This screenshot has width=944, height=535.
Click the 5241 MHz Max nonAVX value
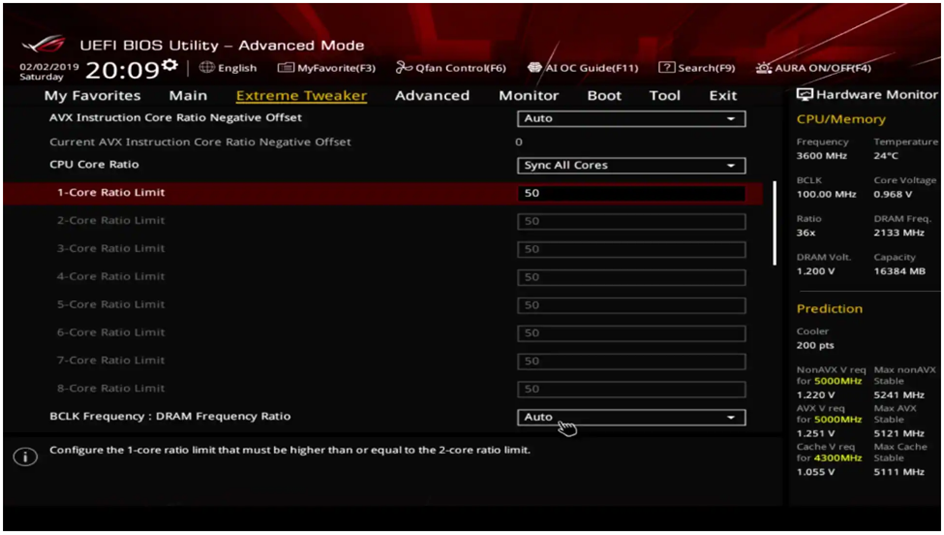(898, 395)
